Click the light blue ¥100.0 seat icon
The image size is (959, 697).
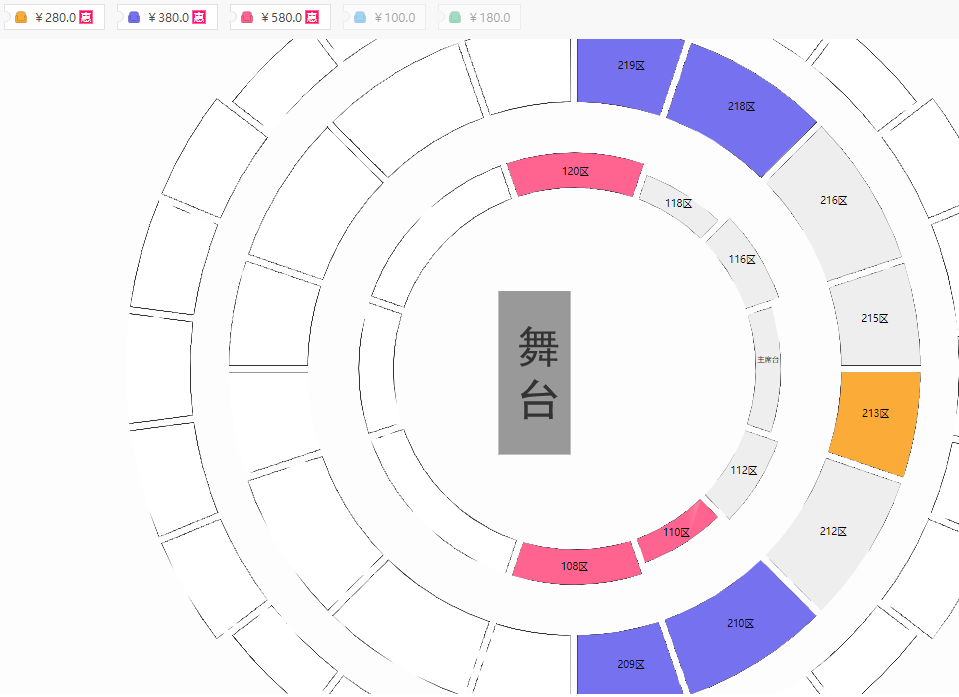(x=360, y=18)
